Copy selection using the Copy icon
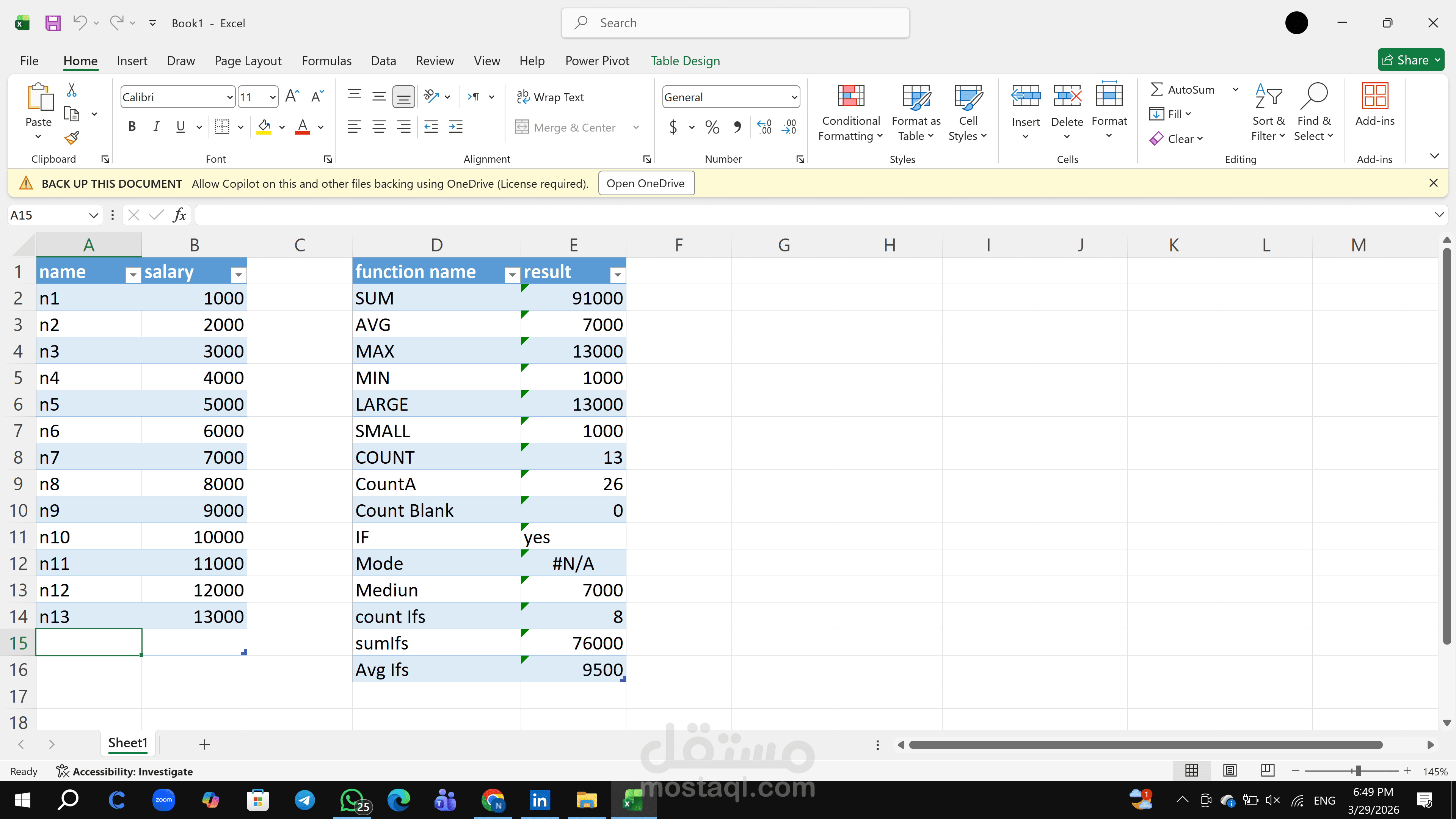 (x=72, y=114)
